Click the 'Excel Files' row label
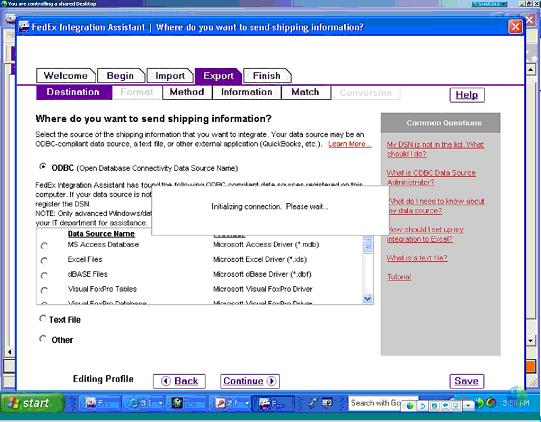This screenshot has height=422, width=541. [x=85, y=259]
